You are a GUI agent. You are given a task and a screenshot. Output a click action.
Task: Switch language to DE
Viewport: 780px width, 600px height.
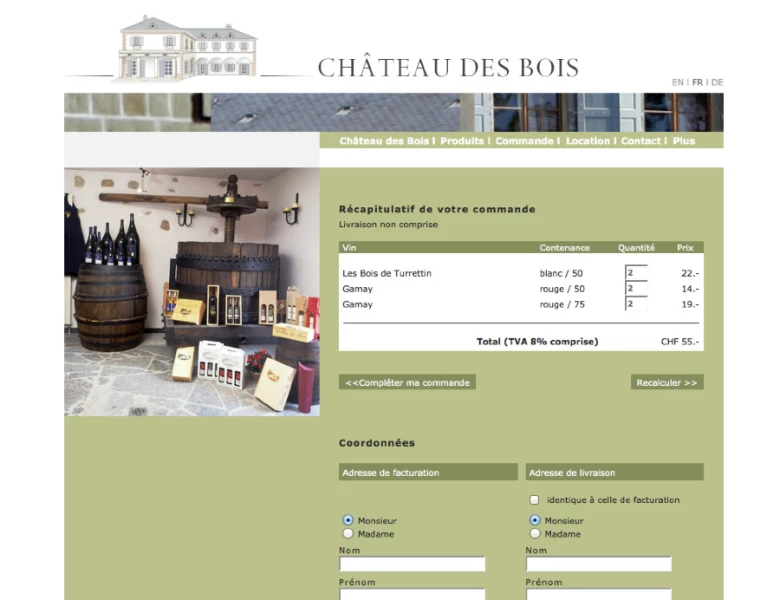717,82
